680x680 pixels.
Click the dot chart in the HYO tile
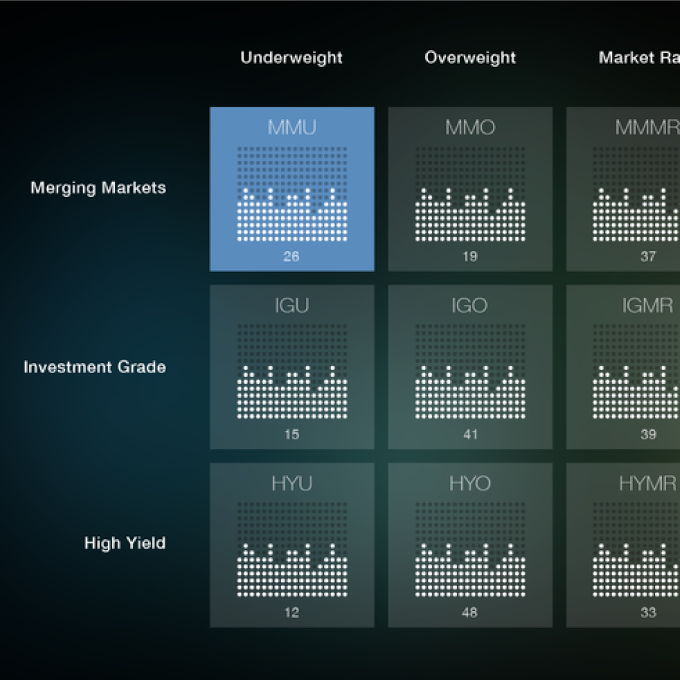[470, 550]
